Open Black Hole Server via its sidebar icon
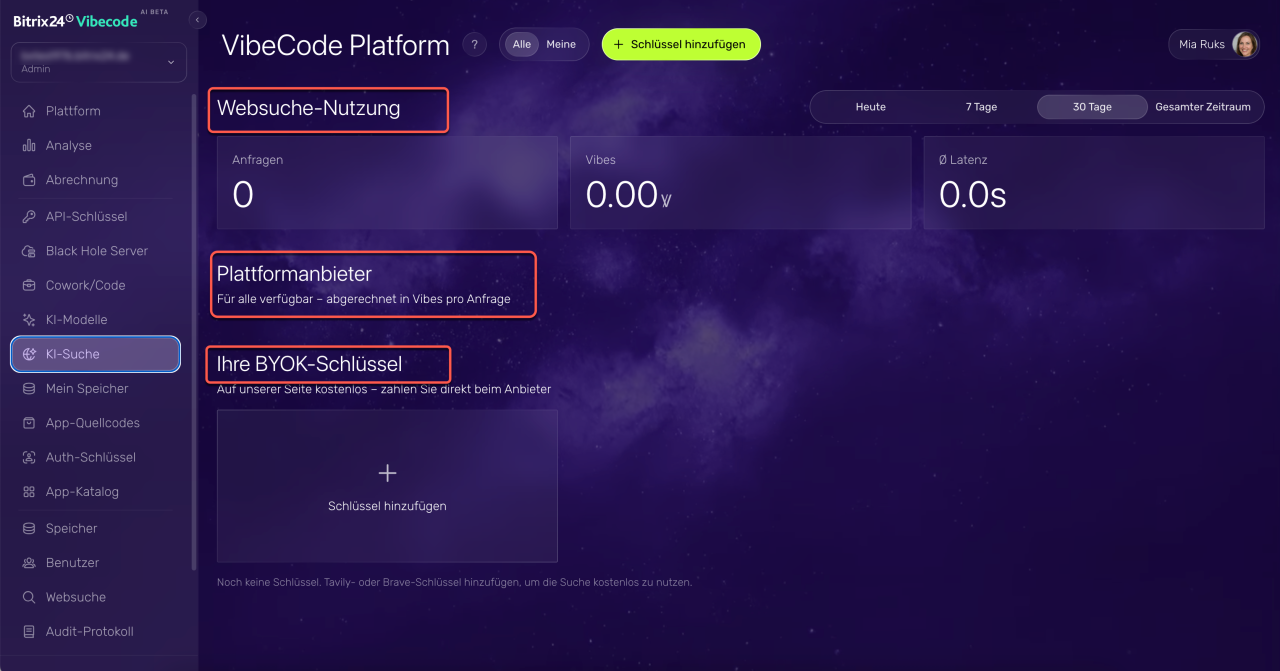This screenshot has height=671, width=1280. tap(29, 251)
